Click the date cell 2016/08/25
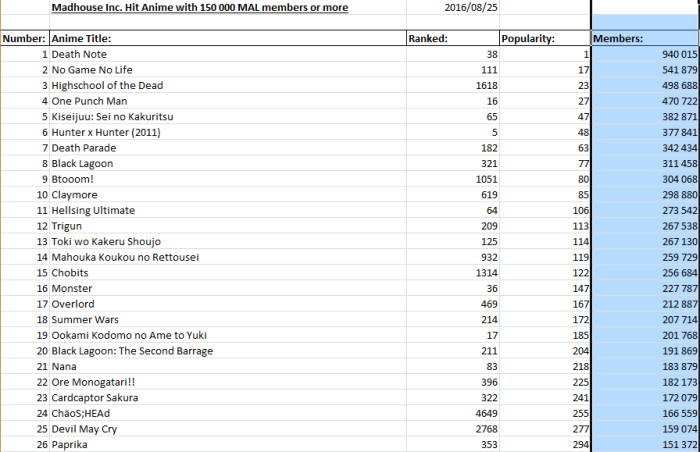Screen dimensions: 700x452 coord(453,7)
